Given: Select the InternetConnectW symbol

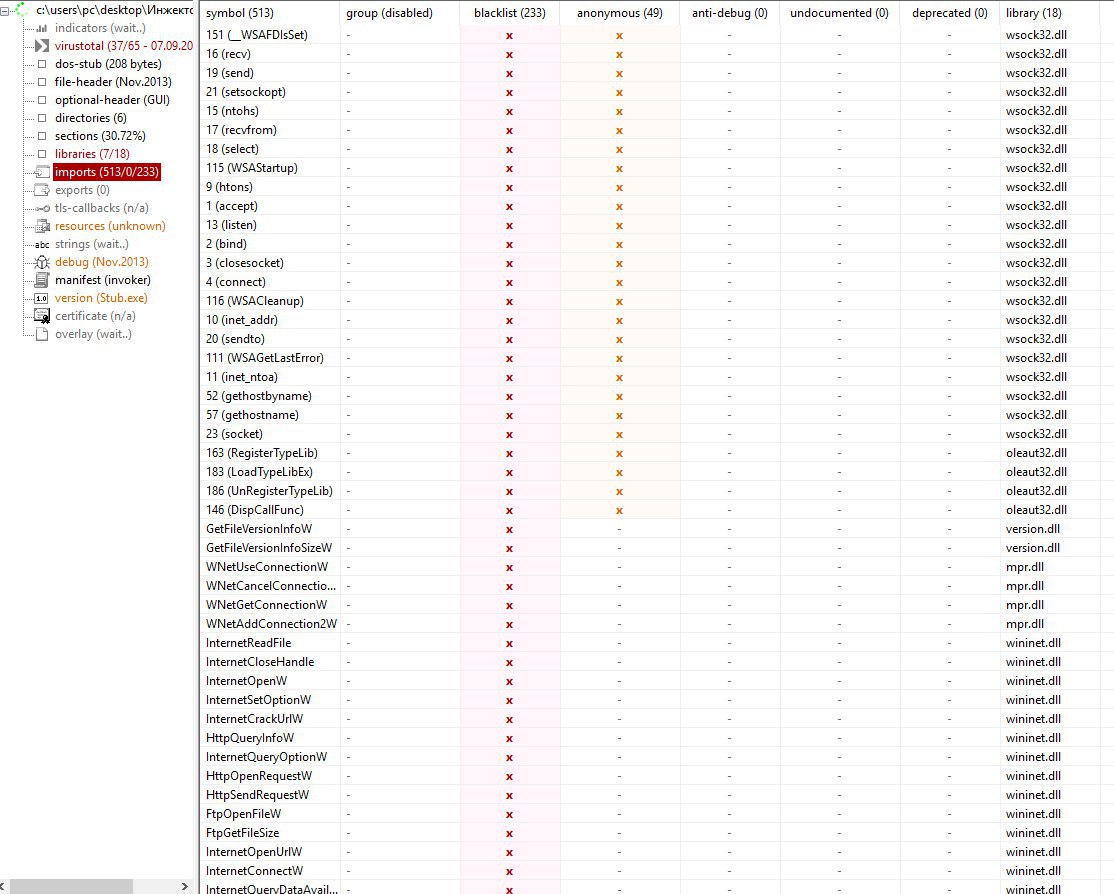Looking at the screenshot, I should click(x=254, y=871).
